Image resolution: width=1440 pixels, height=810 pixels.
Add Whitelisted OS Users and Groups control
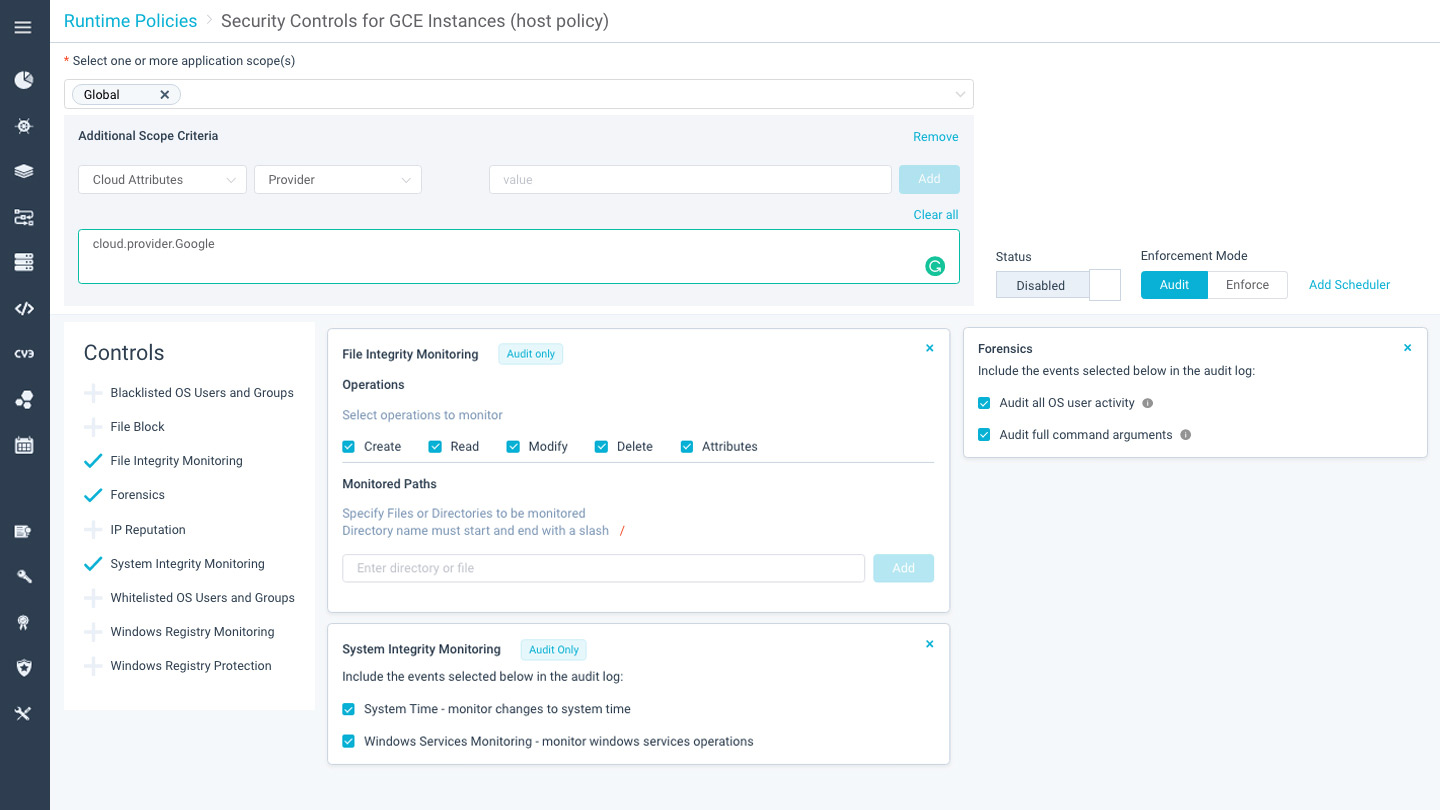(93, 598)
